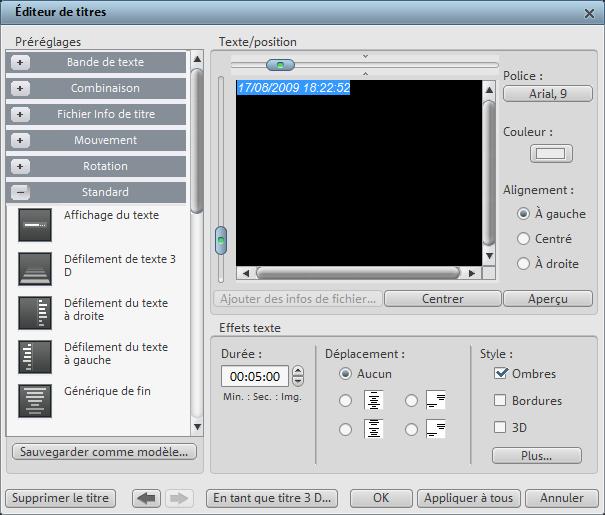Open the Rotation presets group
This screenshot has width=605, height=515.
click(21, 166)
